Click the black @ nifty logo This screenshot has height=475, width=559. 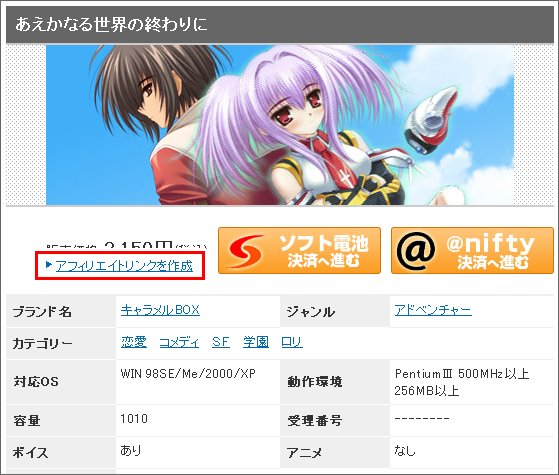point(416,251)
